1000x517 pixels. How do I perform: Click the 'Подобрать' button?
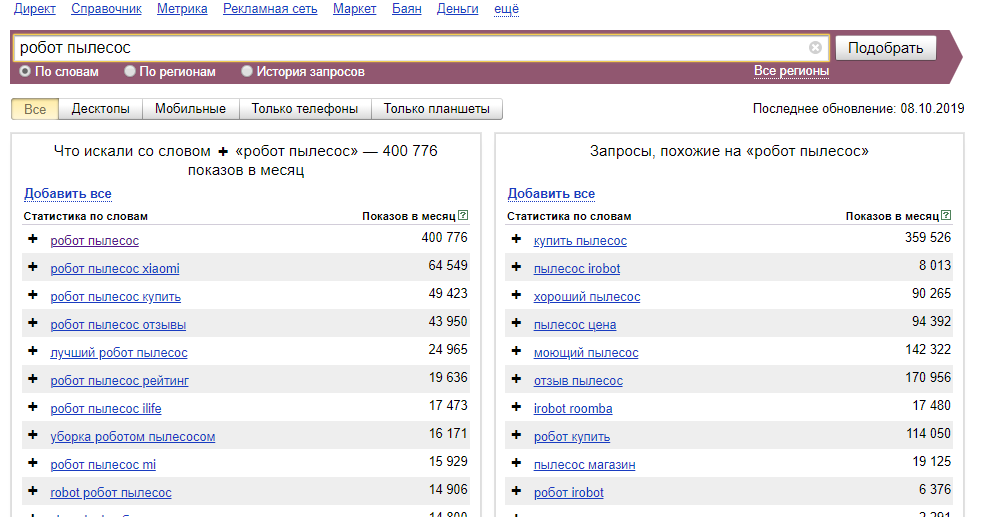click(x=886, y=48)
